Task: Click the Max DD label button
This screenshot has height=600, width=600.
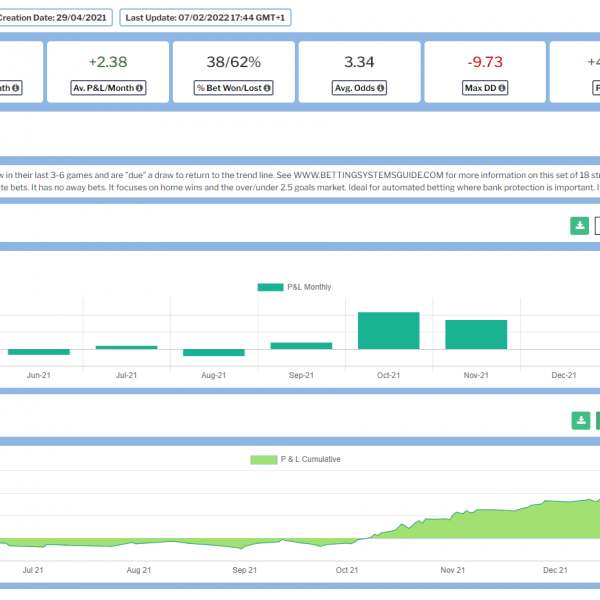Action: [485, 88]
